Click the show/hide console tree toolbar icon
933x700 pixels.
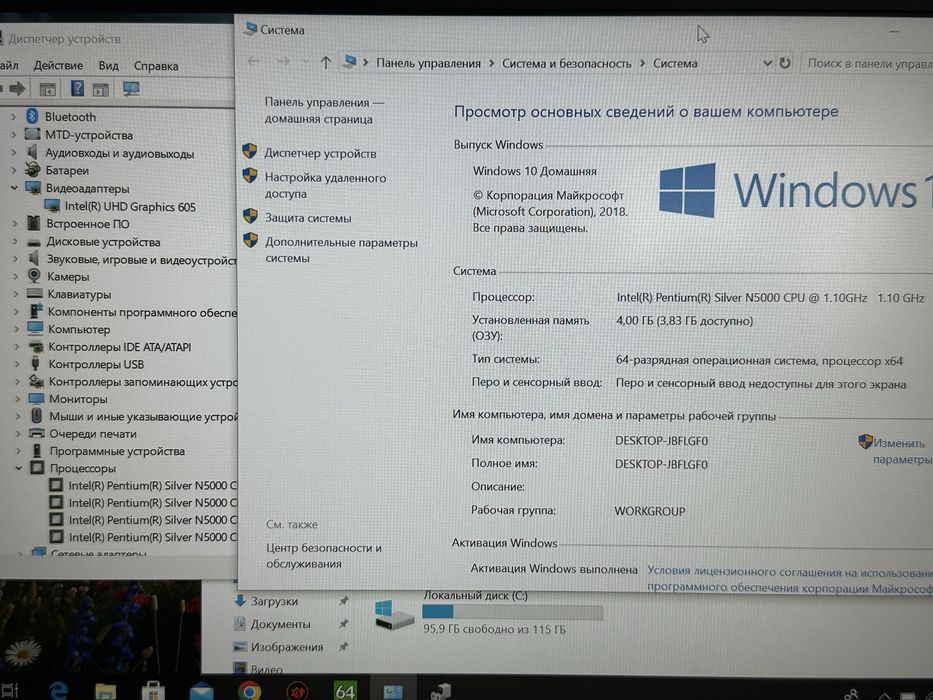[x=48, y=90]
